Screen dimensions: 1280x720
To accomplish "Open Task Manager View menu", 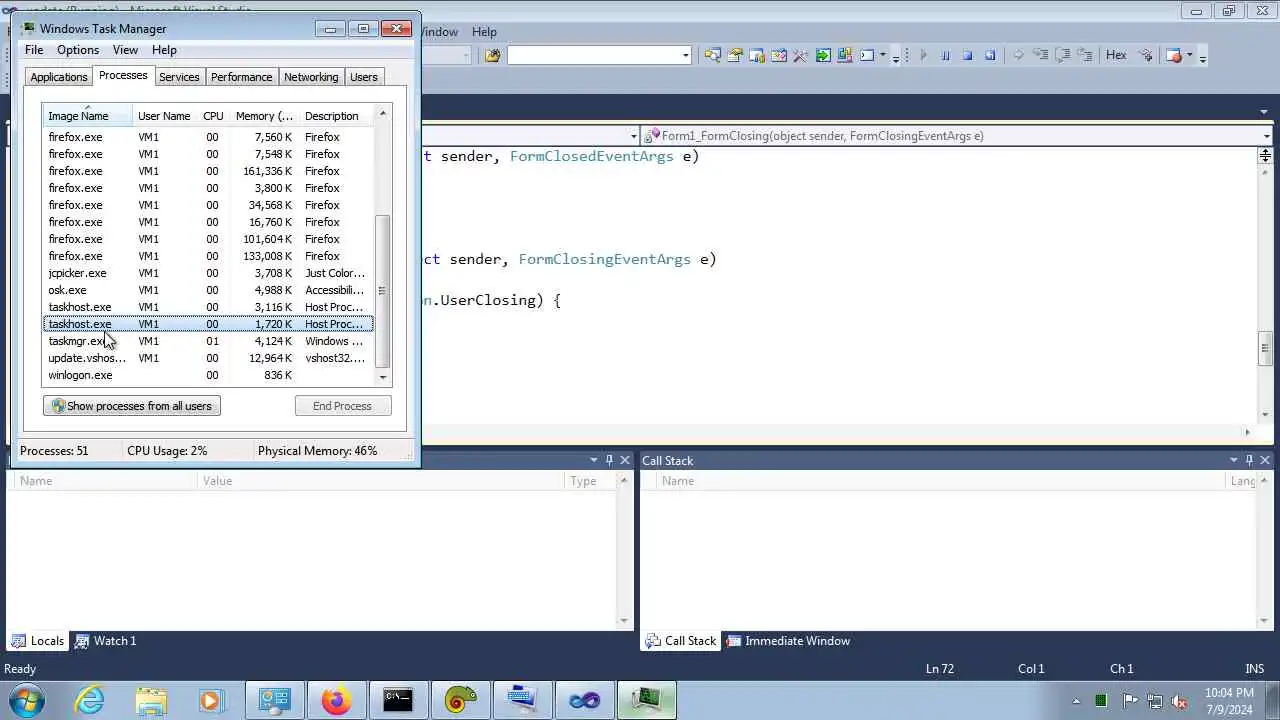I will tap(125, 50).
